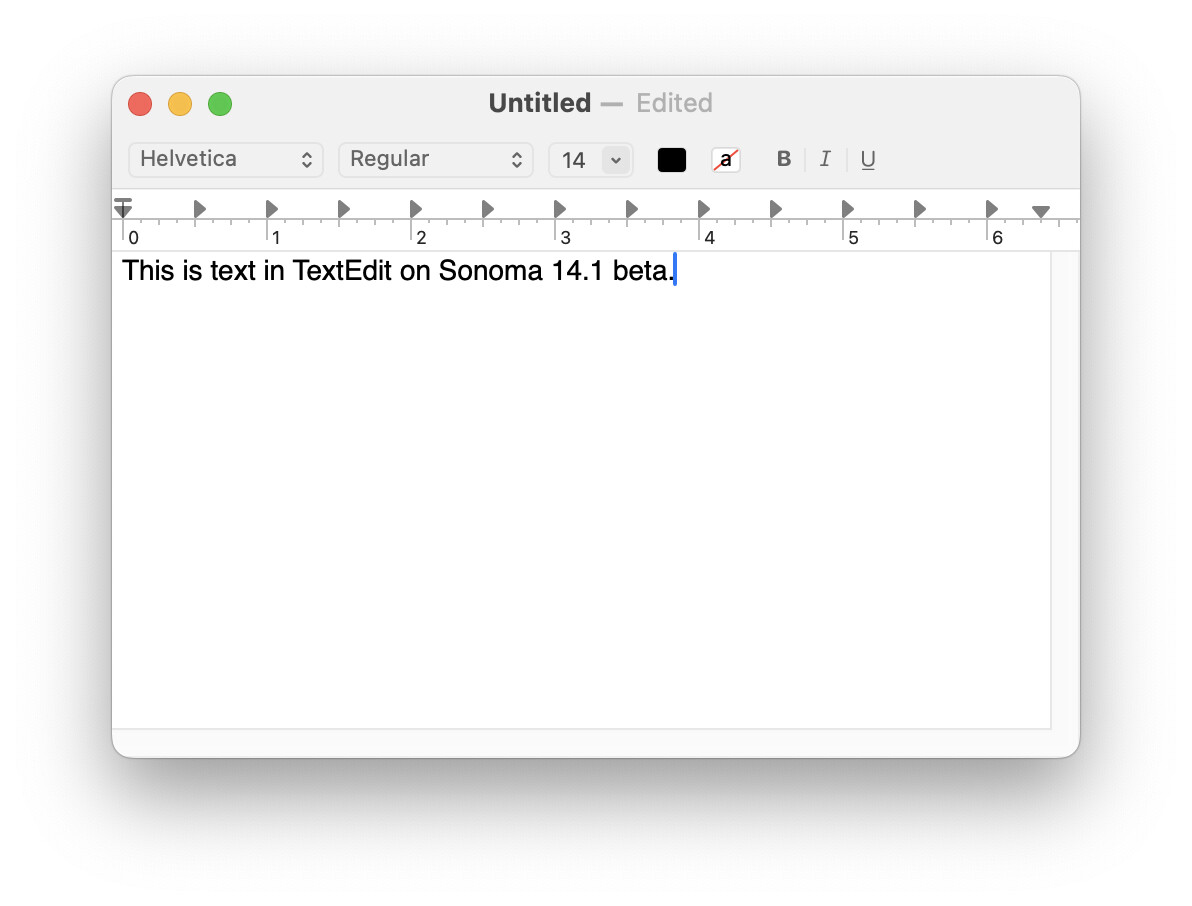The width and height of the screenshot is (1192, 906).
Task: Click the word Sonoma in the document
Action: coord(490,271)
